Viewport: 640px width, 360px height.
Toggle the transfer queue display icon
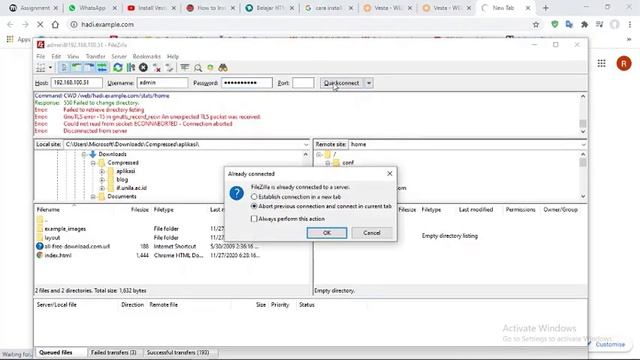coord(102,68)
